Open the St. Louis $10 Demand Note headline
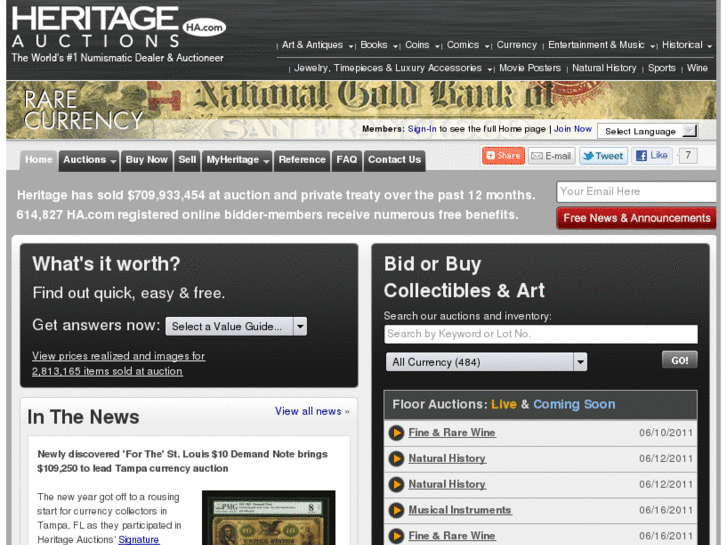Image resolution: width=727 pixels, height=545 pixels. tap(183, 461)
